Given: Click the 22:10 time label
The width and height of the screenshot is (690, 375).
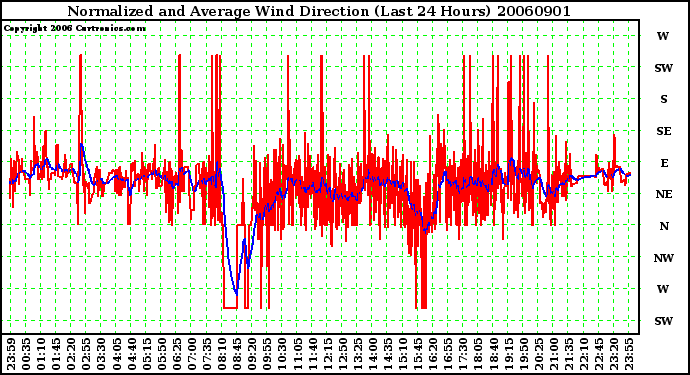Looking at the screenshot, I should point(584,354).
